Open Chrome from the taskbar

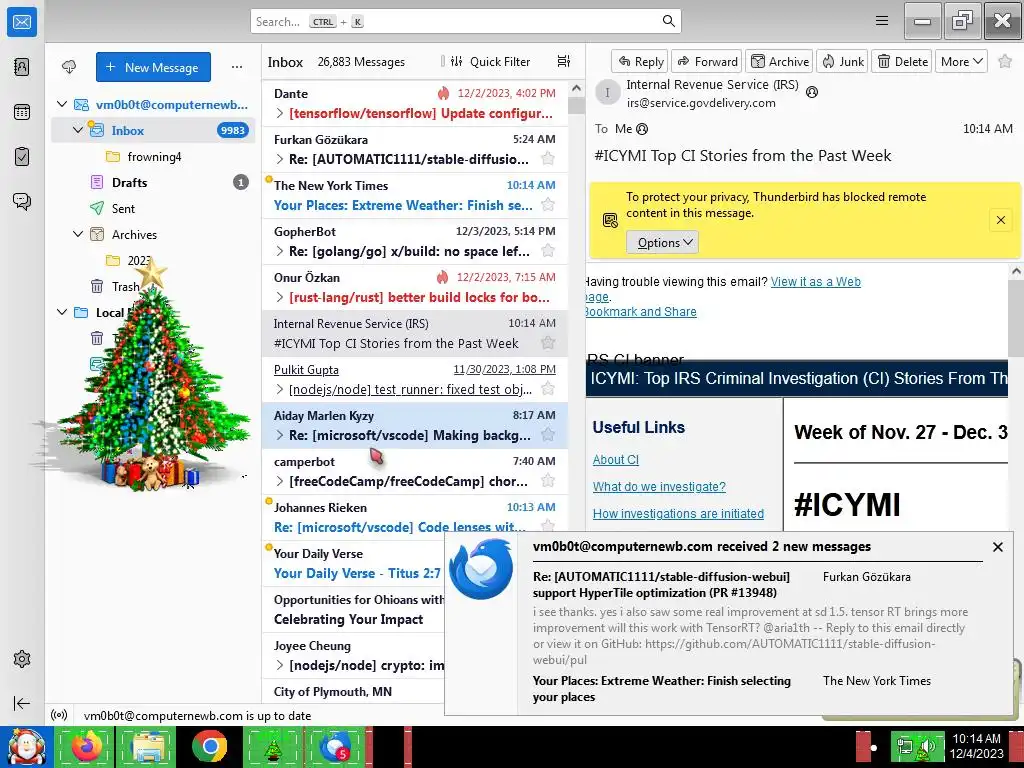(x=209, y=746)
